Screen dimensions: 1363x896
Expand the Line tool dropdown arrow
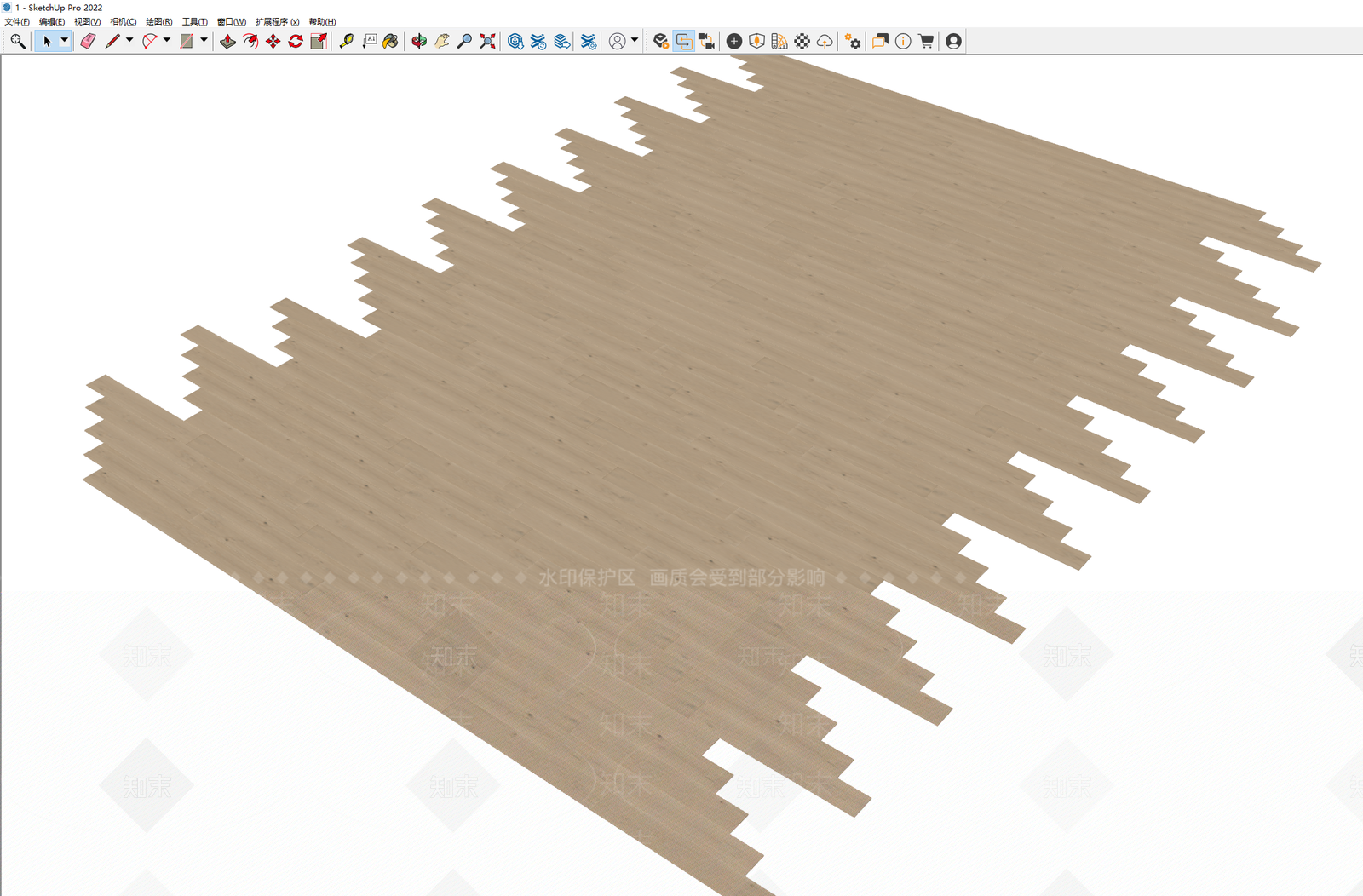point(129,40)
